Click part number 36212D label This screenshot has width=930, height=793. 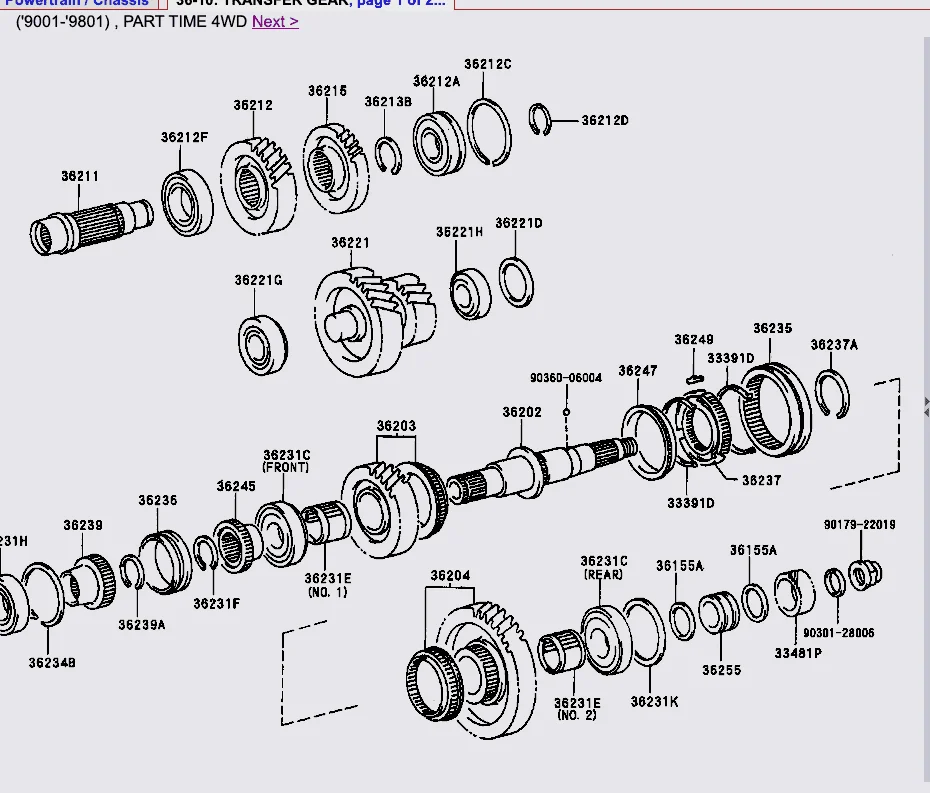[605, 120]
